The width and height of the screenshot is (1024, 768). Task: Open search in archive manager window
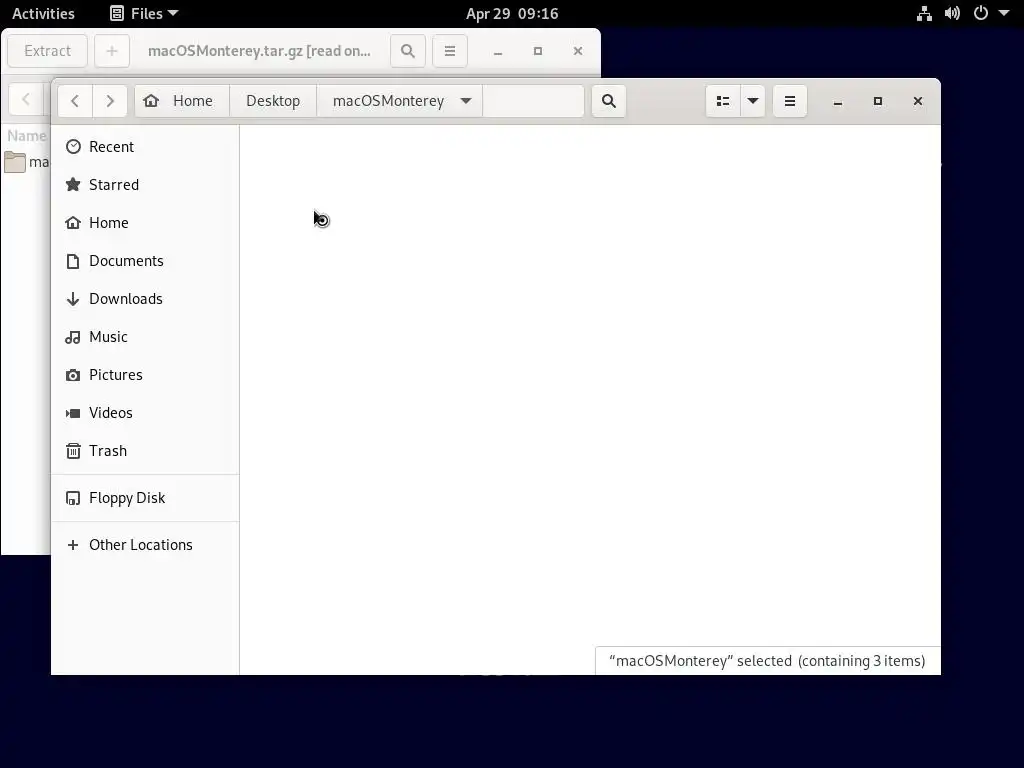(x=408, y=51)
